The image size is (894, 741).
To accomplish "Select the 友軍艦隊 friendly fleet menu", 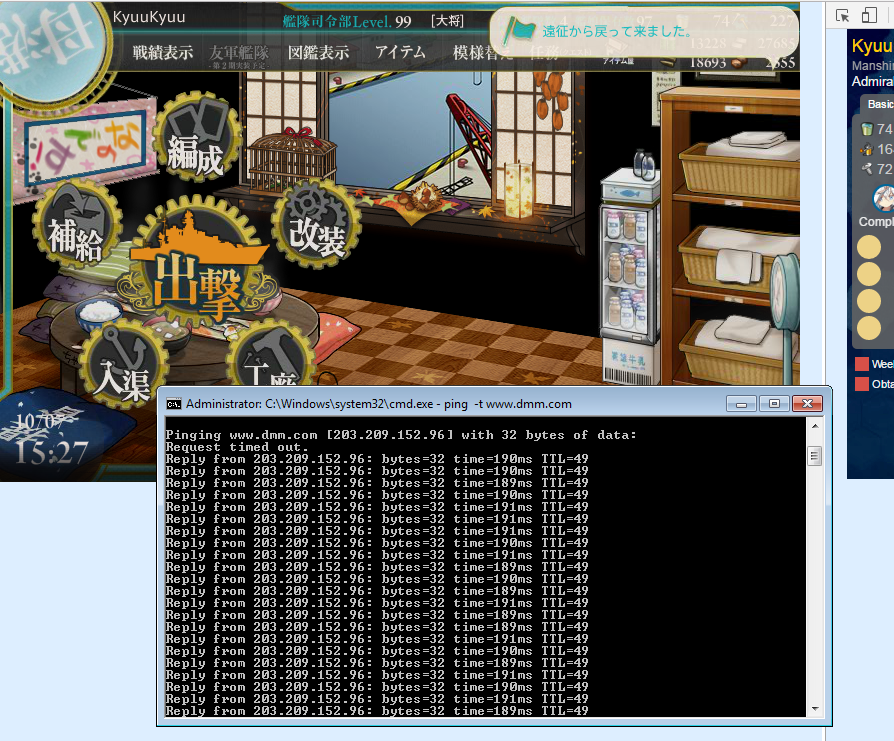I will coord(239,52).
